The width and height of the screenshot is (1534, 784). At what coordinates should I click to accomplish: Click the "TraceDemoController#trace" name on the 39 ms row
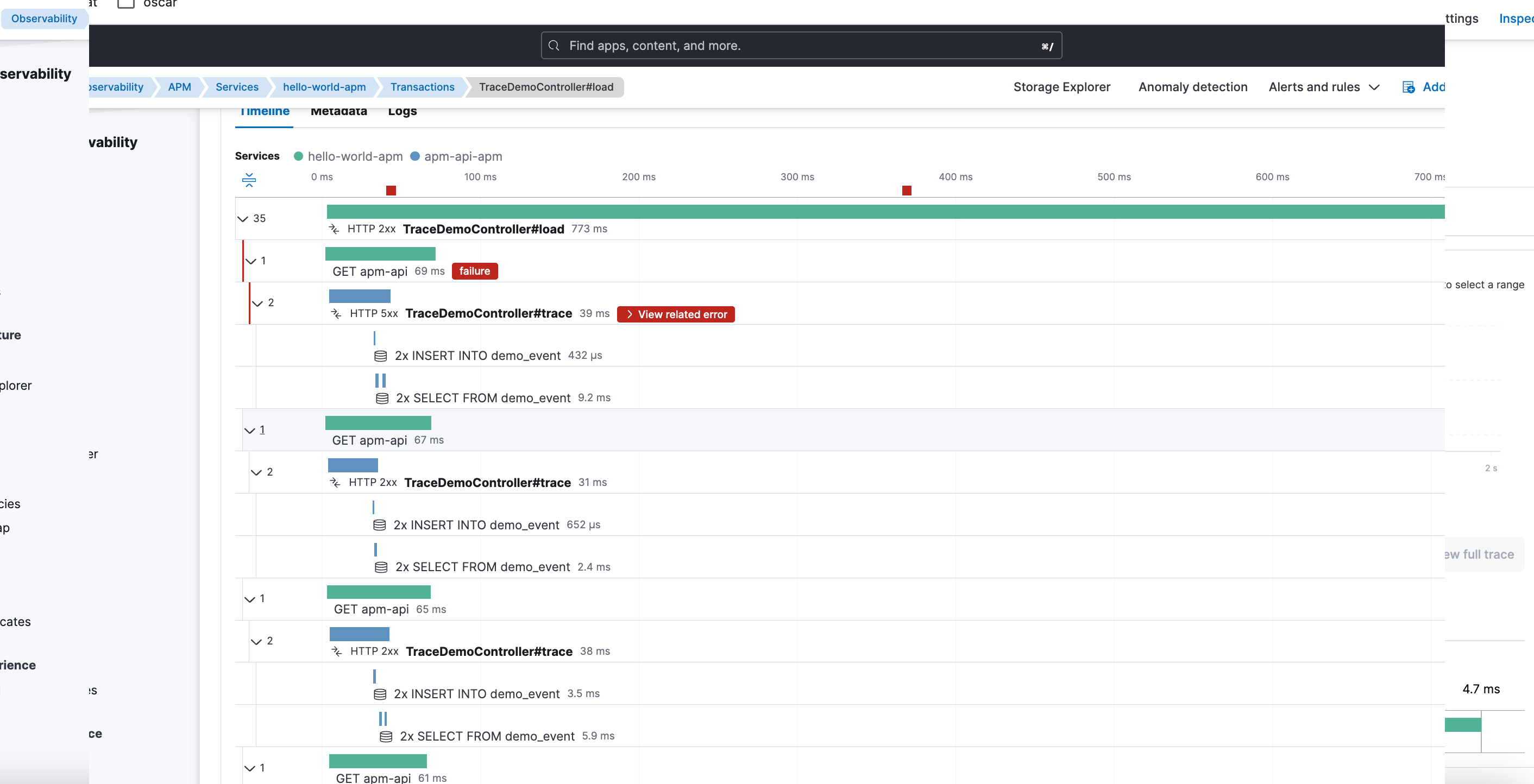click(489, 314)
